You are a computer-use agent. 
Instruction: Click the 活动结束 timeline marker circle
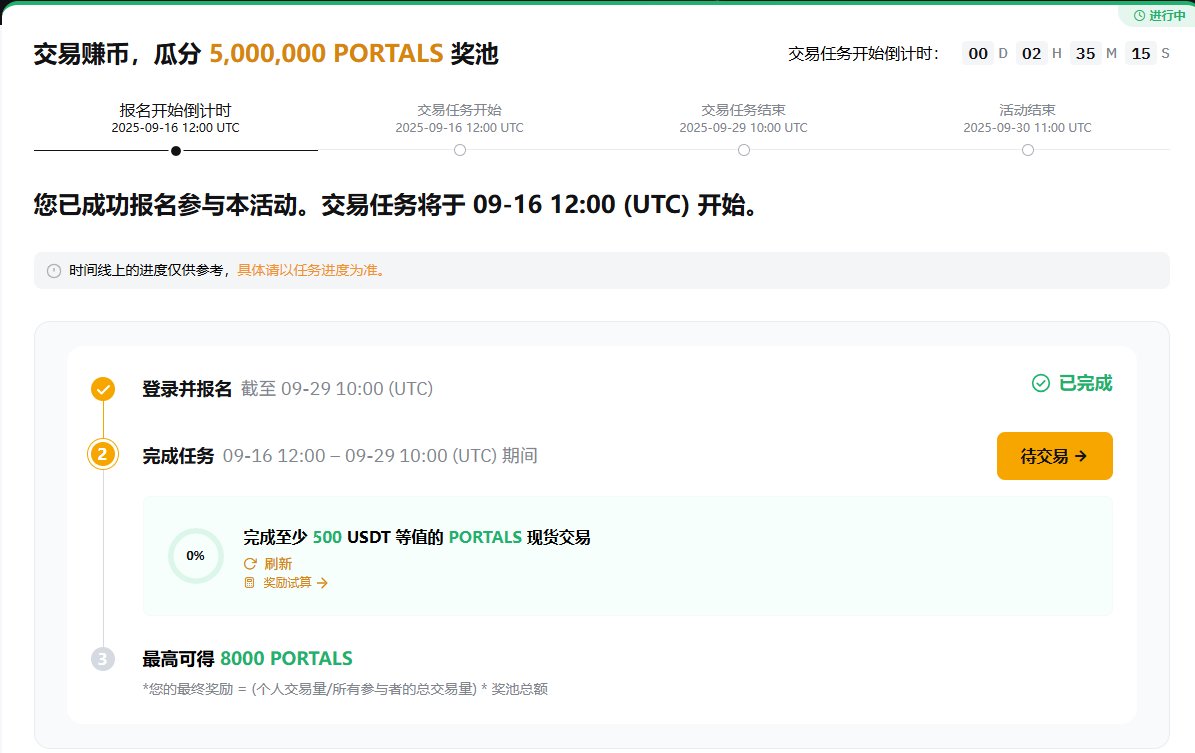pos(1027,150)
